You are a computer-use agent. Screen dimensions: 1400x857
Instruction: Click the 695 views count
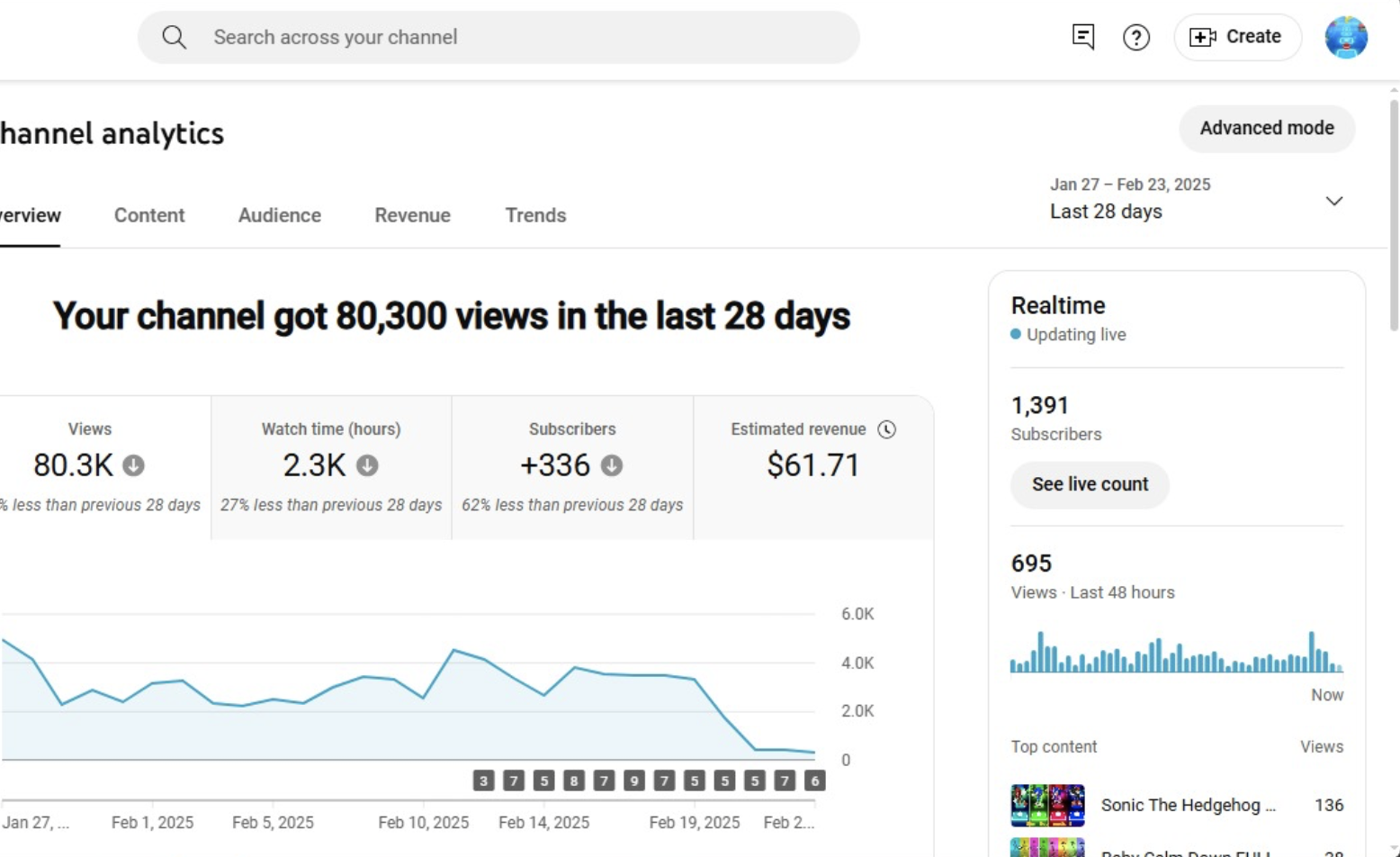point(1031,564)
